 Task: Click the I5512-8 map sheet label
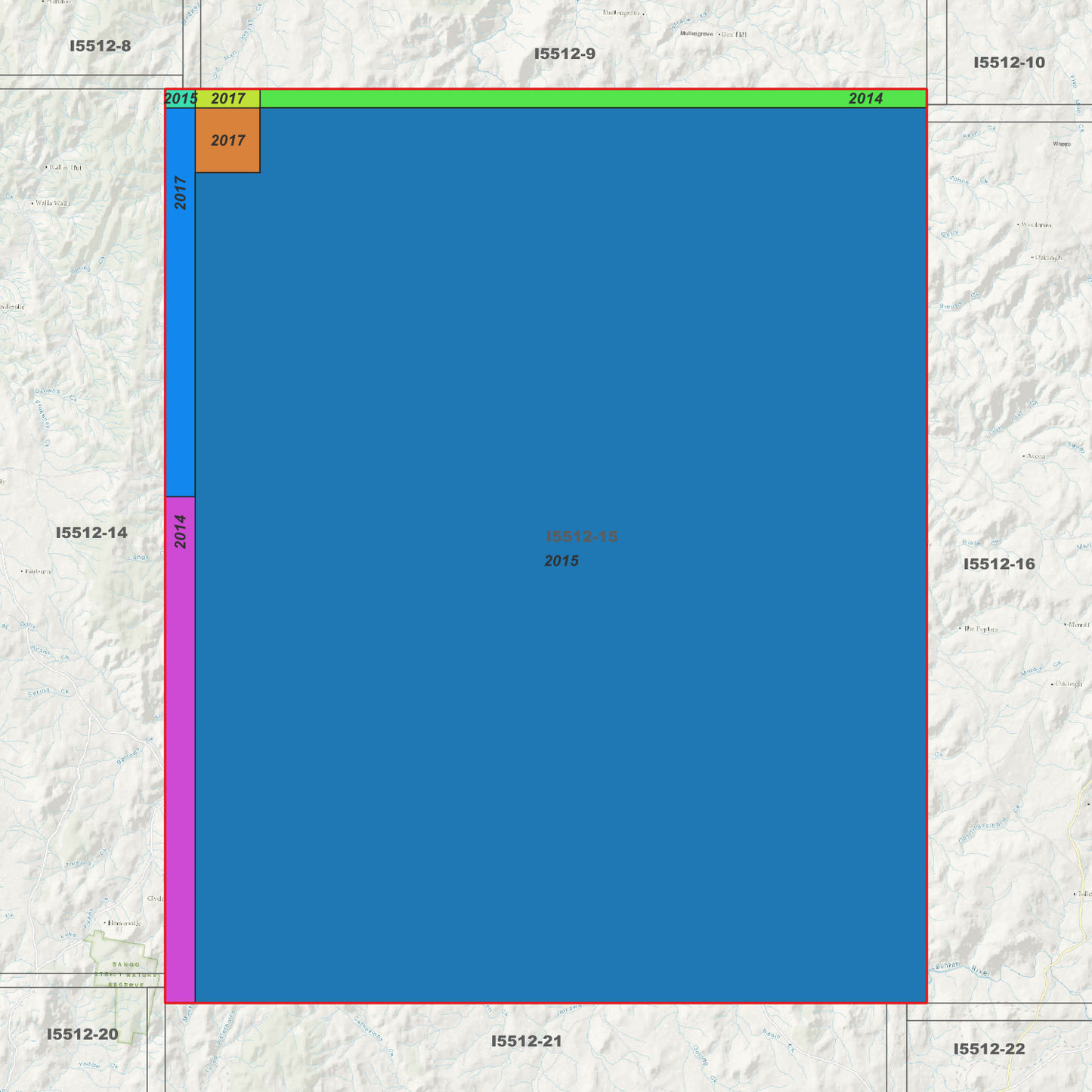[x=101, y=46]
